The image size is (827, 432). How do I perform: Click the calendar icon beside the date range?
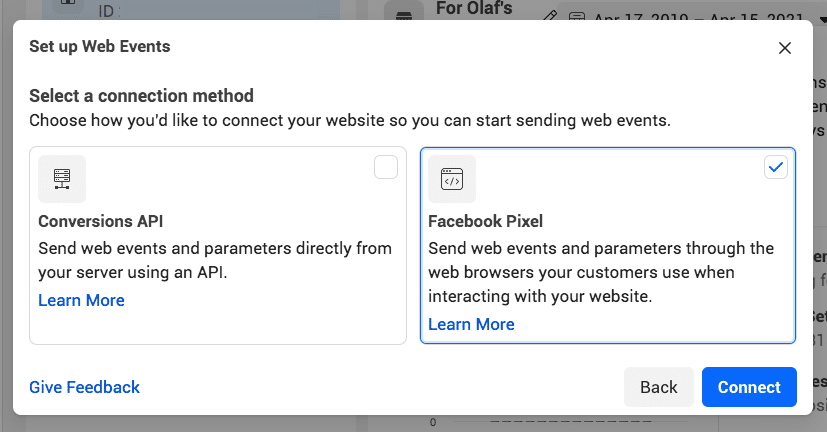(x=577, y=18)
